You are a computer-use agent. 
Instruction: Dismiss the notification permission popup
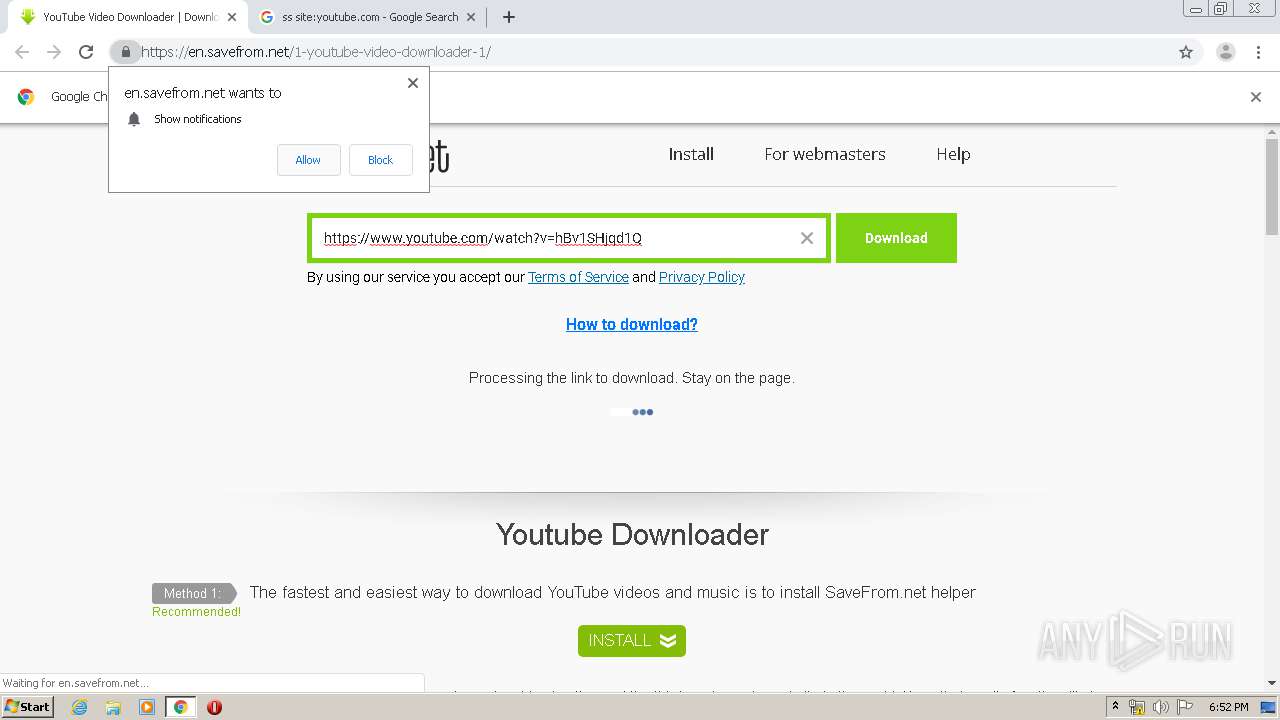coord(413,83)
